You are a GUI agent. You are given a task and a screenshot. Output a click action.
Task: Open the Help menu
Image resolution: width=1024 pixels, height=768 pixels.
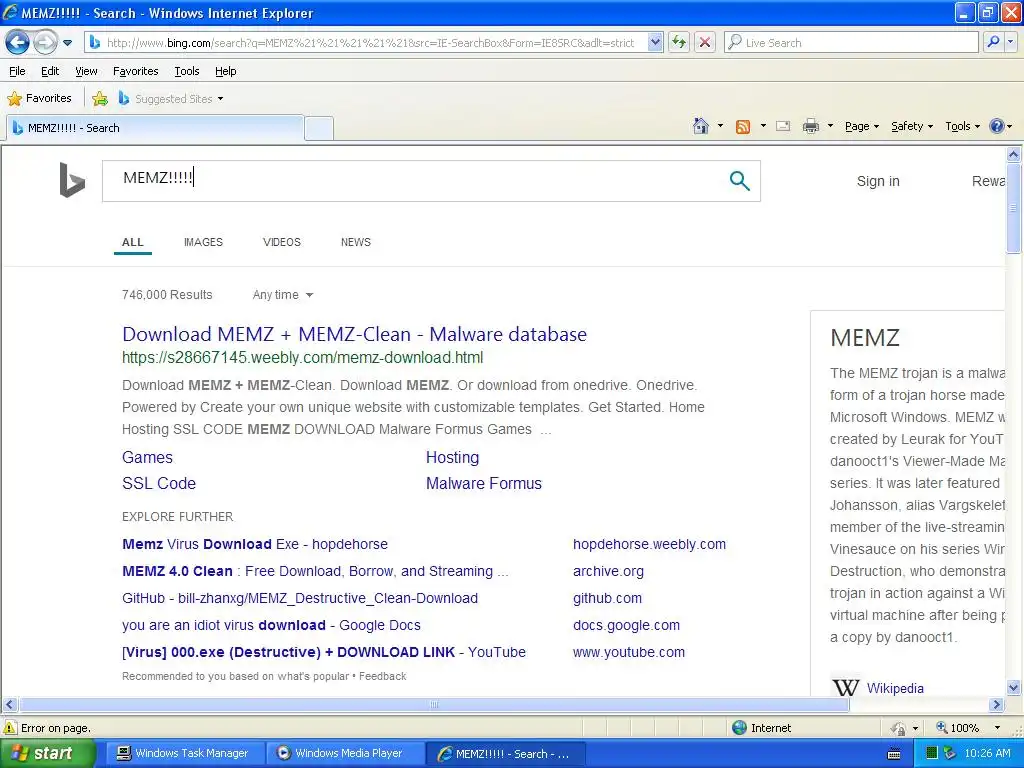pyautogui.click(x=225, y=71)
